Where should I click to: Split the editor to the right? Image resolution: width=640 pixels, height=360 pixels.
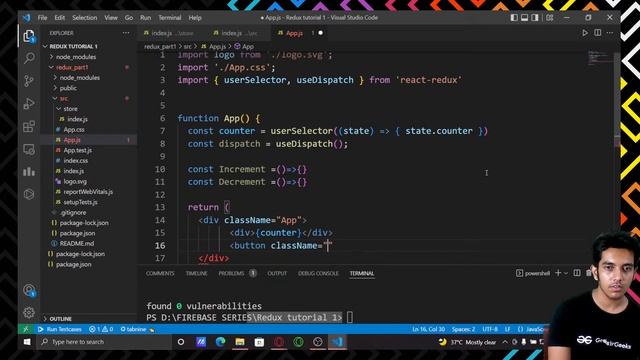598,33
